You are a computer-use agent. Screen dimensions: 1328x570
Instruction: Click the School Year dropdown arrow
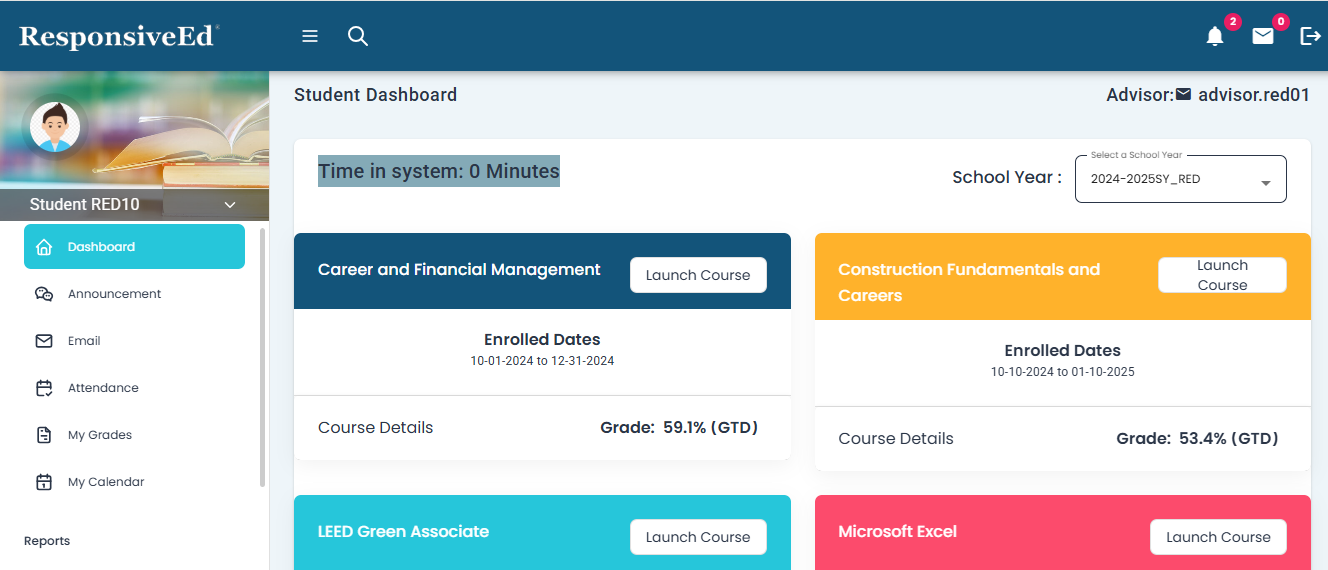[x=1266, y=183]
